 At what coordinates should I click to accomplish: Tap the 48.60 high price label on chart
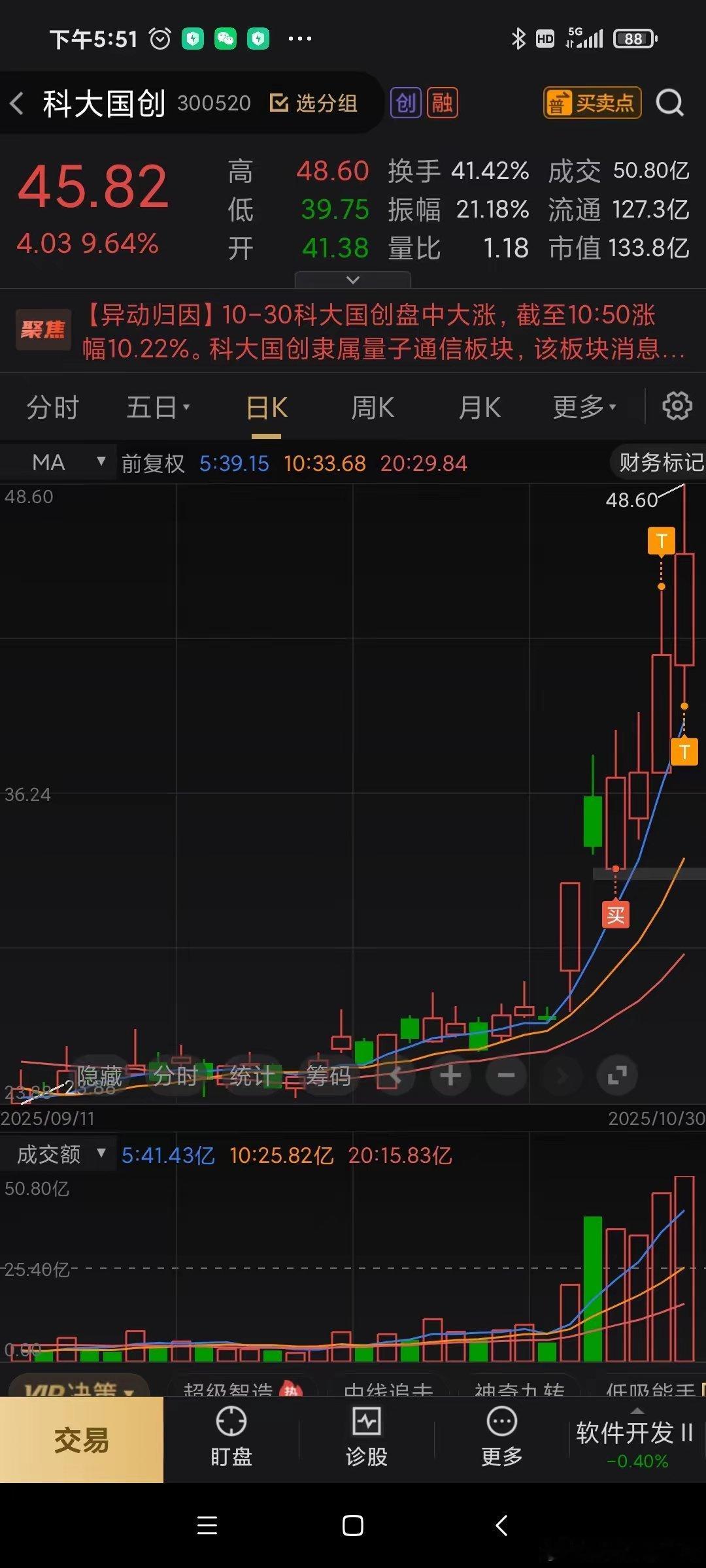point(631,500)
